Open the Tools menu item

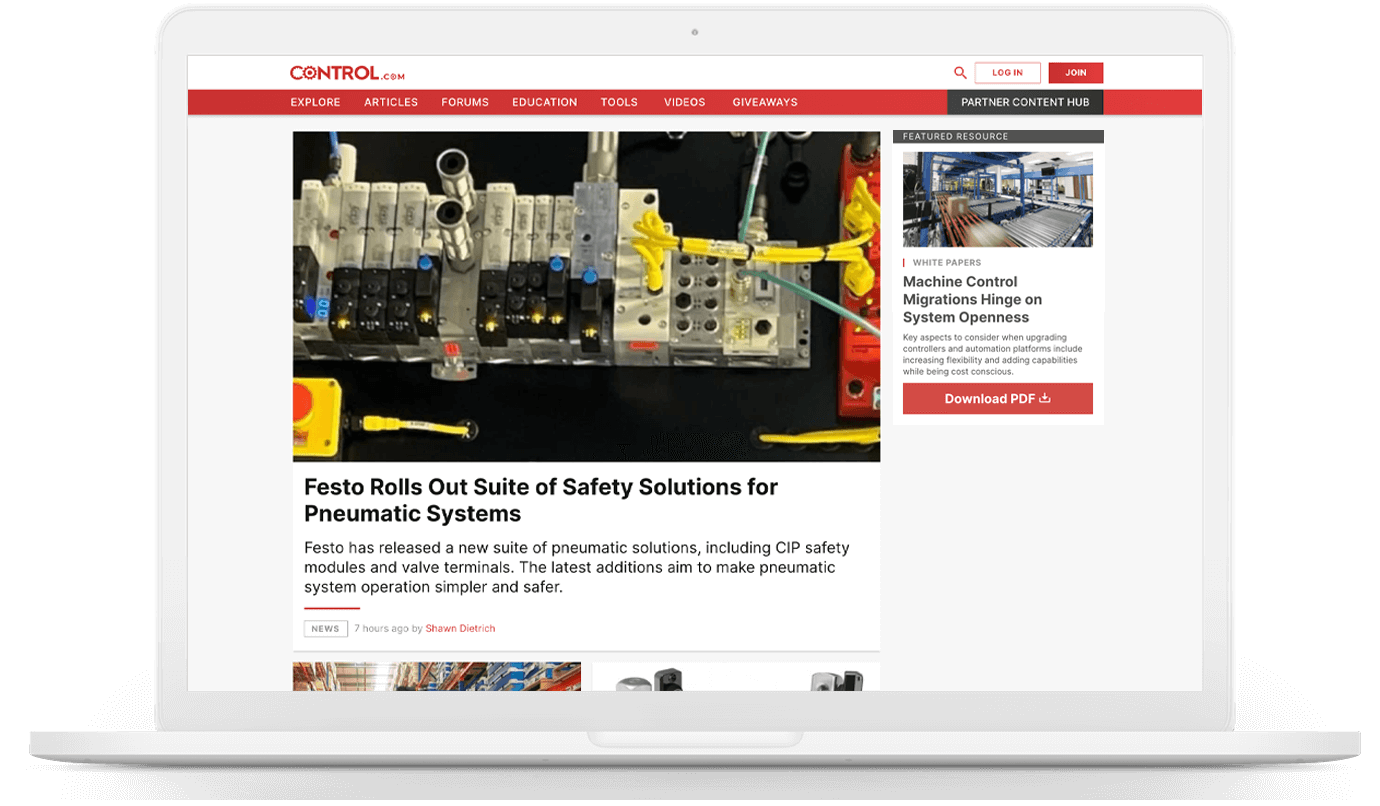click(619, 102)
